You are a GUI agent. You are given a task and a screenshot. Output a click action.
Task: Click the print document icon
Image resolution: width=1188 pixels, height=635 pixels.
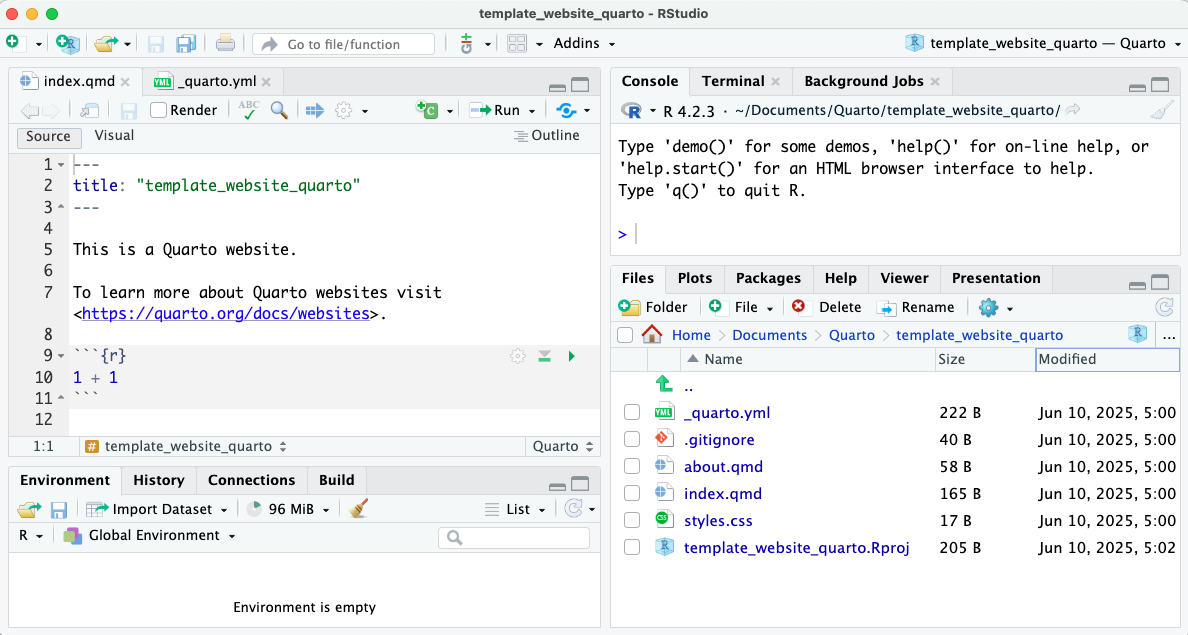225,43
